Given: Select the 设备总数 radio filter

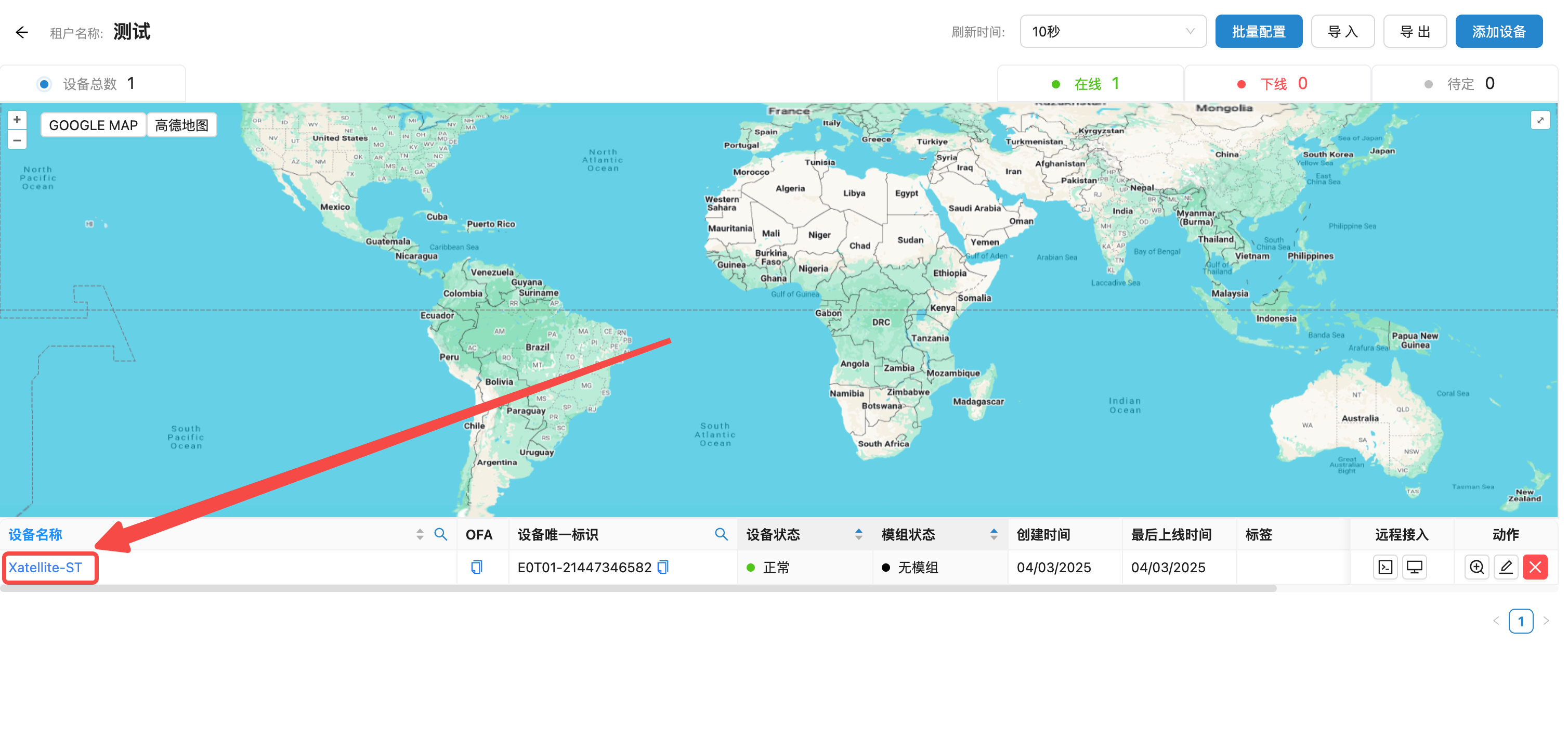Looking at the screenshot, I should point(44,84).
